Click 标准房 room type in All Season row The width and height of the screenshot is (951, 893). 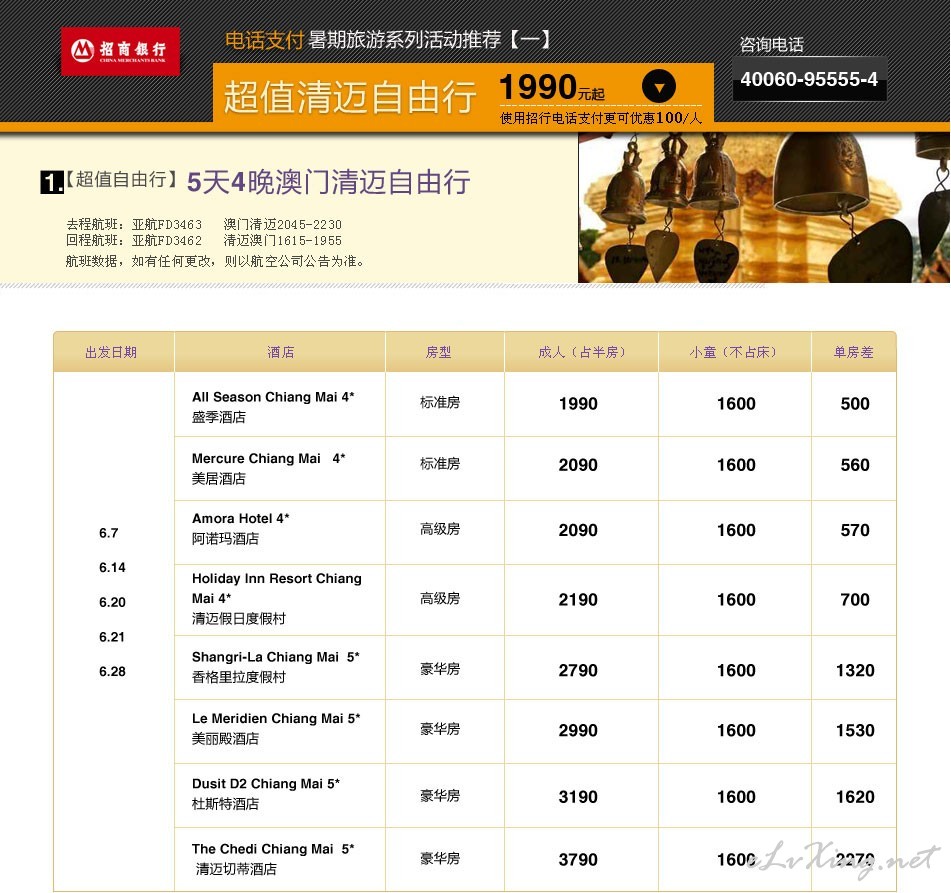tap(440, 403)
